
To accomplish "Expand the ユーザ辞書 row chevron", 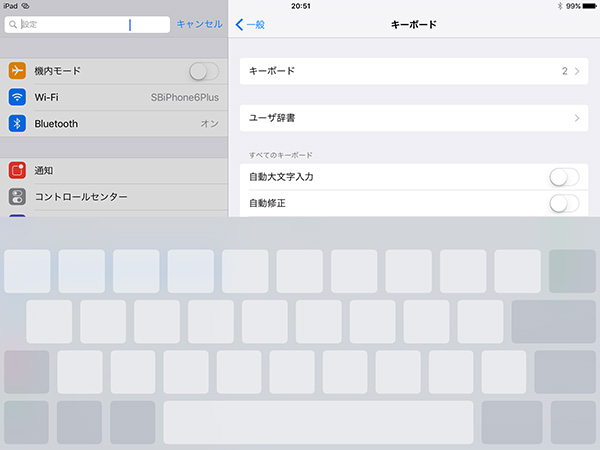I will point(577,118).
